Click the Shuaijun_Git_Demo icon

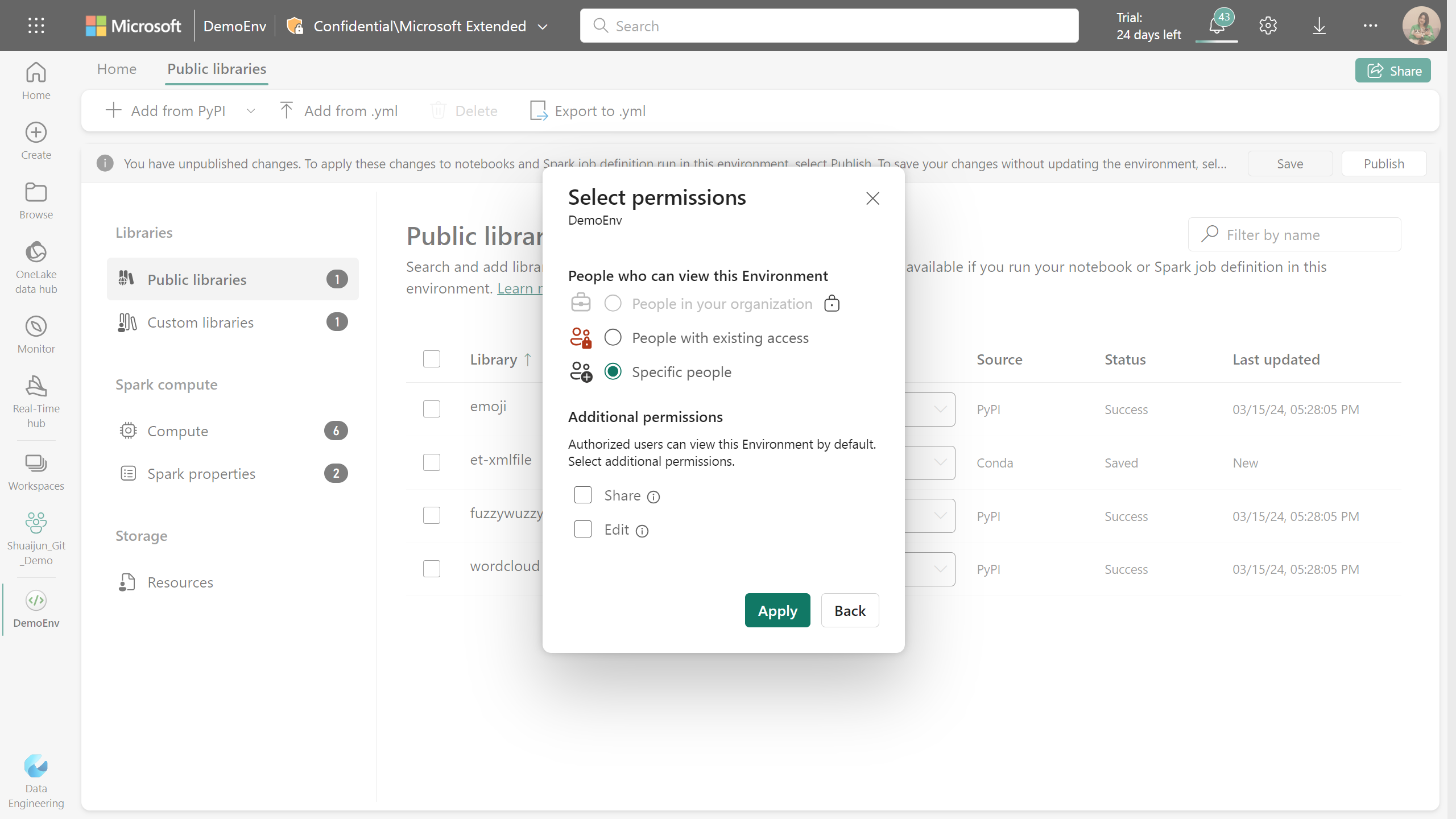[x=36, y=522]
